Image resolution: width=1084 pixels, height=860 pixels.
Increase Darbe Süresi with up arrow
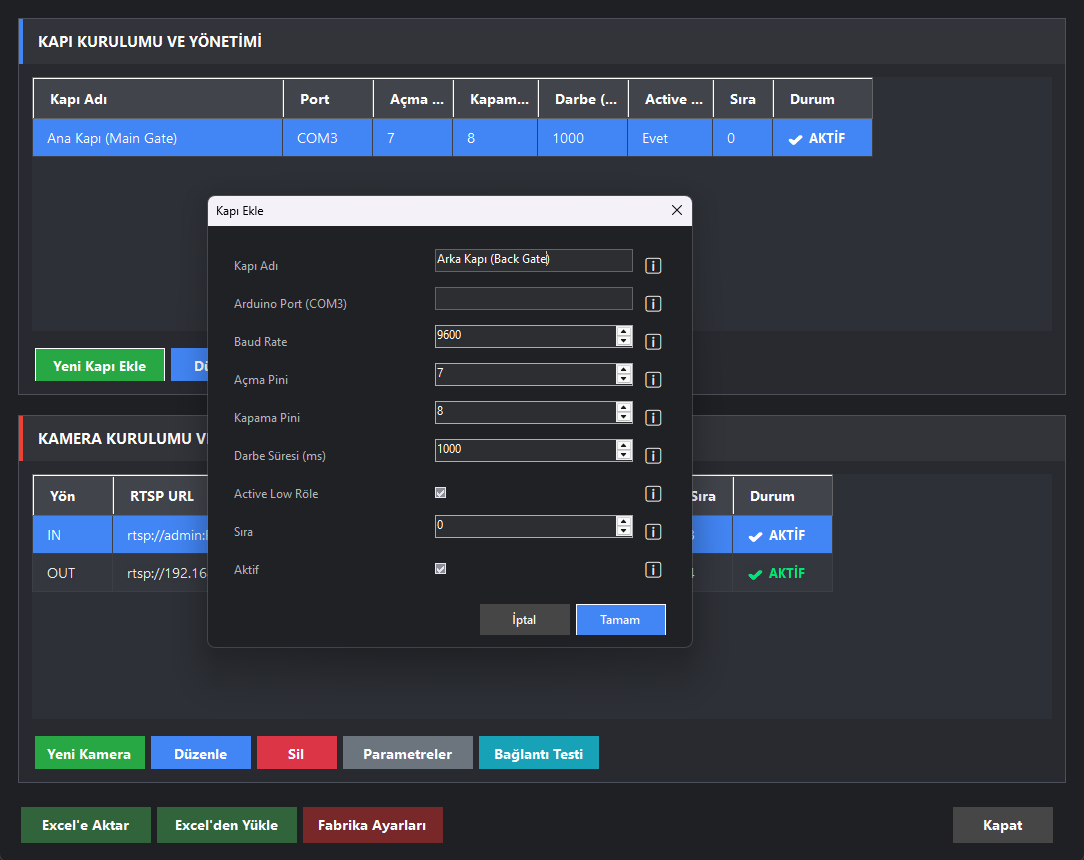[624, 445]
